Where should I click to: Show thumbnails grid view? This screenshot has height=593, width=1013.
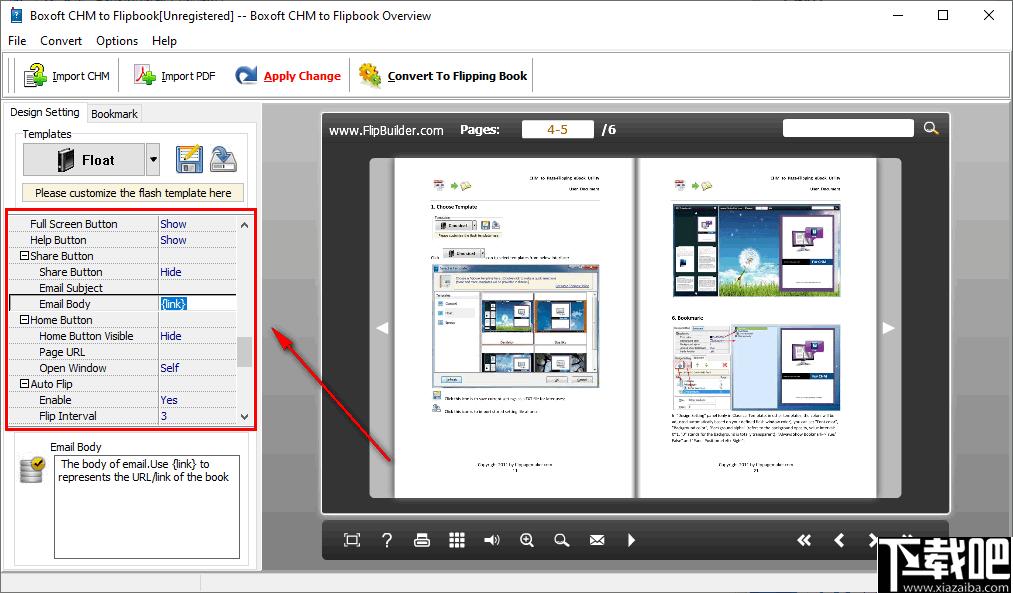[457, 540]
